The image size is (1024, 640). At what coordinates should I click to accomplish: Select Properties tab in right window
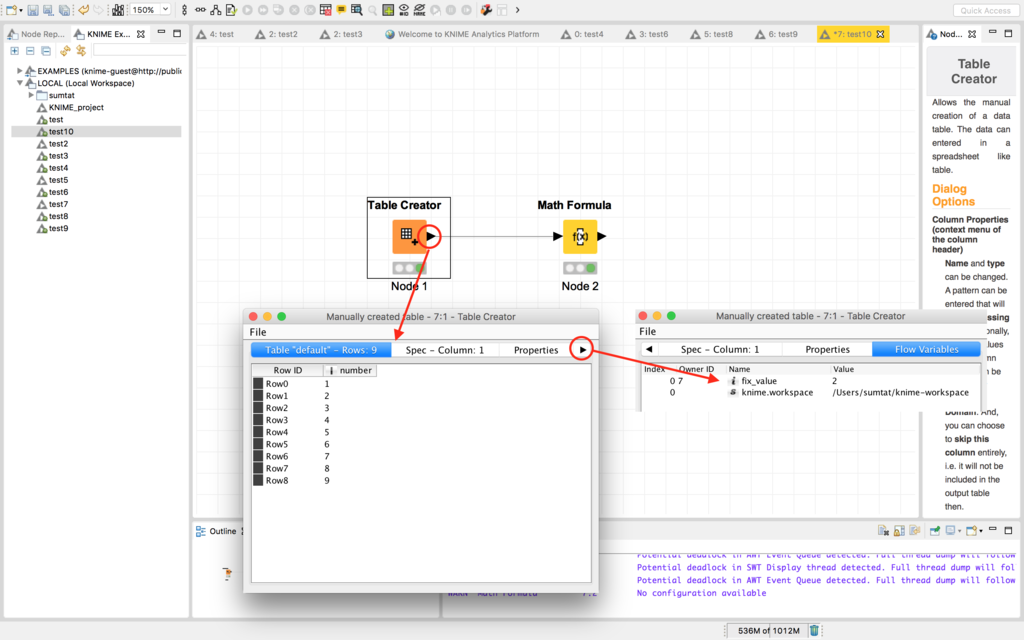827,349
